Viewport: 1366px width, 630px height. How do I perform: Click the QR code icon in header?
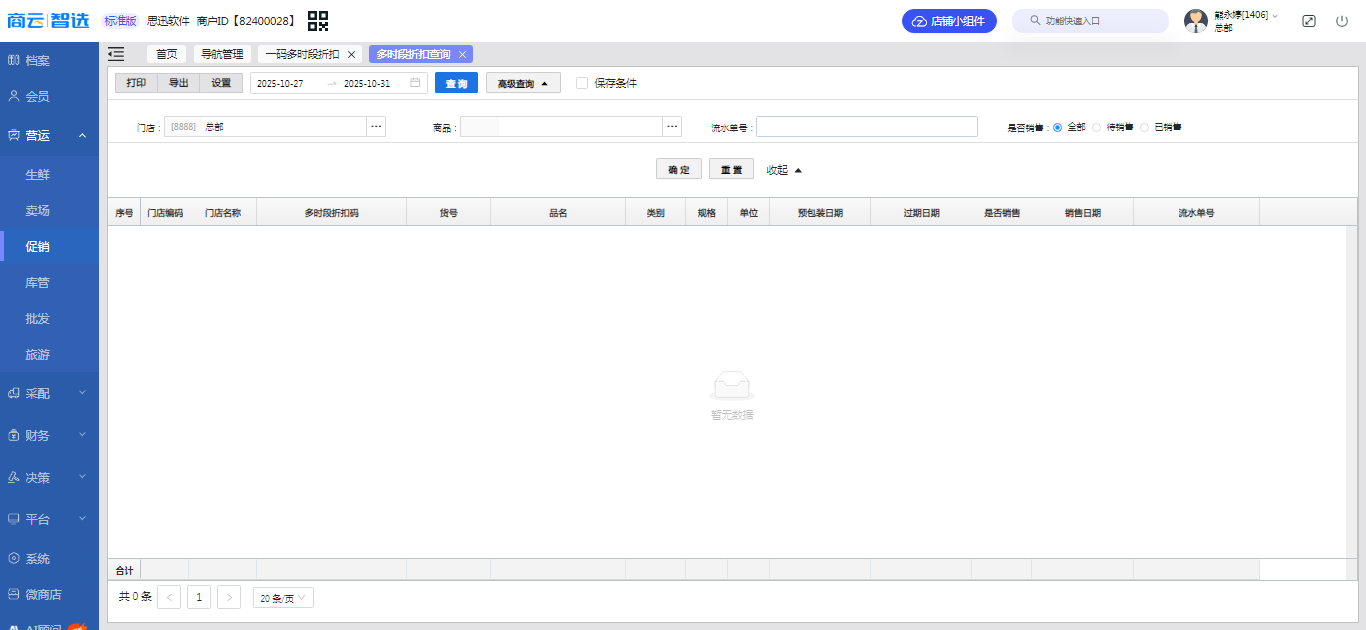(318, 21)
